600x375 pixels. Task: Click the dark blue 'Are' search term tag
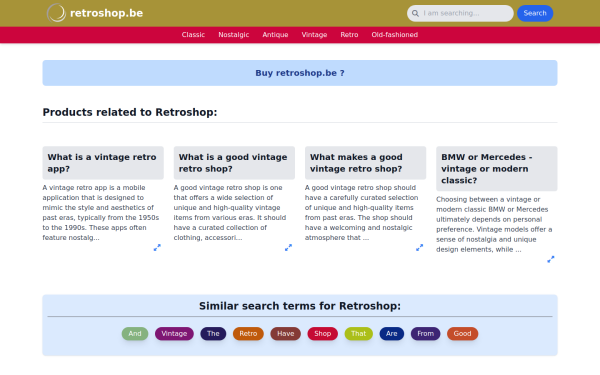coord(391,334)
